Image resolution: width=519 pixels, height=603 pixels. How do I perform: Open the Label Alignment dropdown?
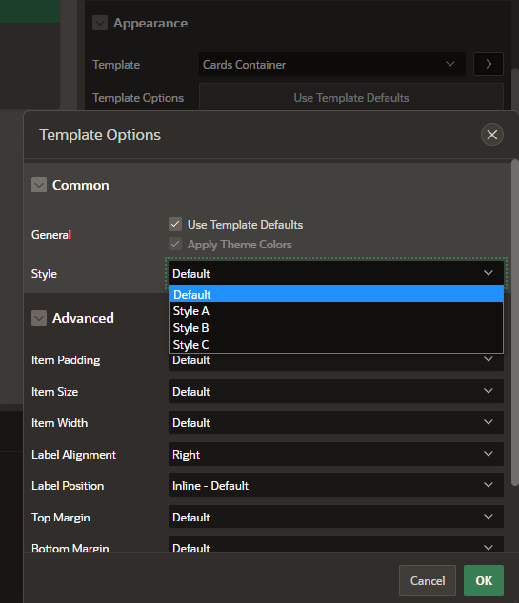pos(336,455)
